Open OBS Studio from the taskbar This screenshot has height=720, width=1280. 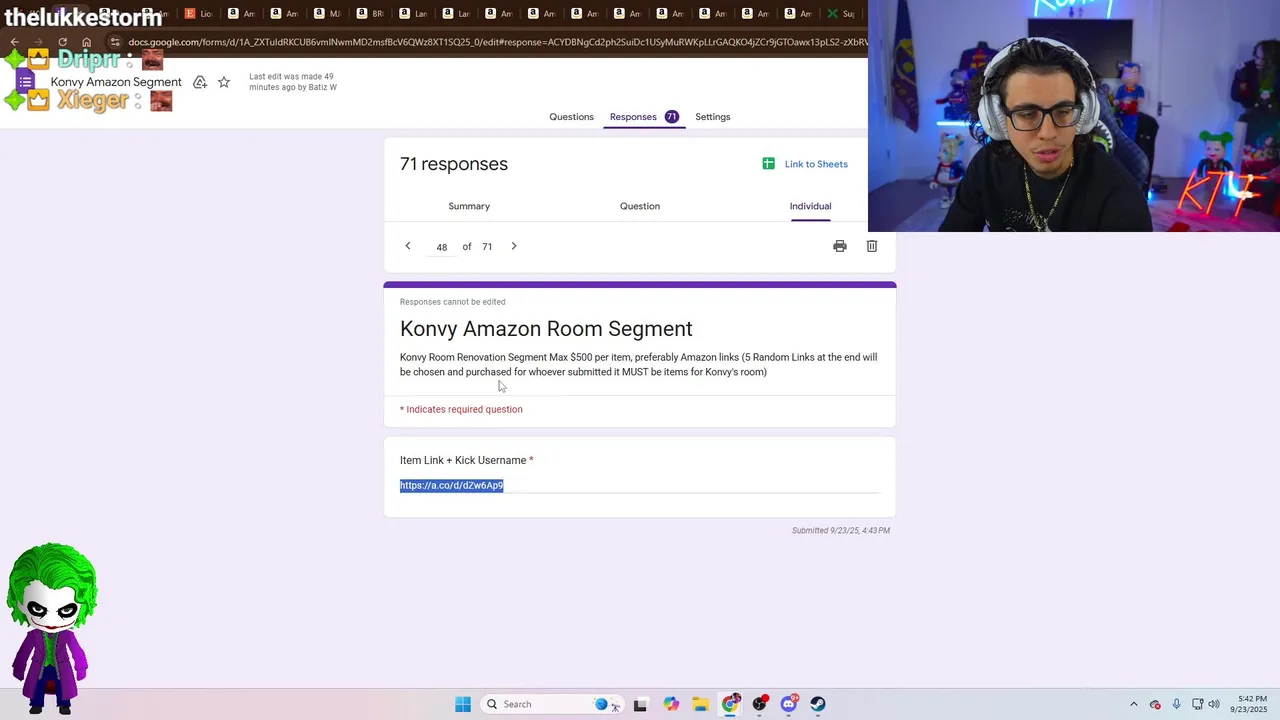pos(760,704)
